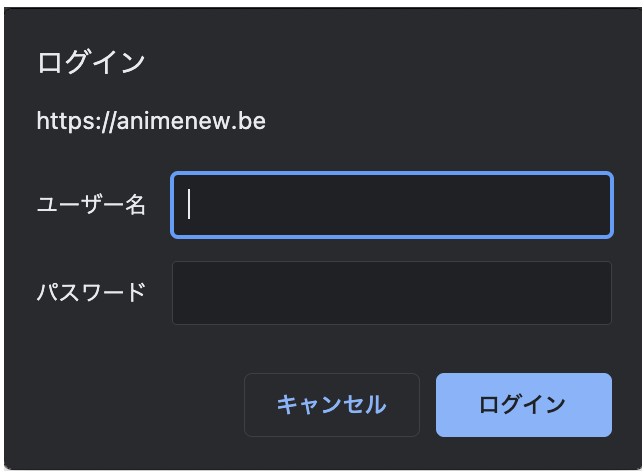This screenshot has height=472, width=644.
Task: Click the https://animenew.be URL text
Action: pyautogui.click(x=151, y=121)
